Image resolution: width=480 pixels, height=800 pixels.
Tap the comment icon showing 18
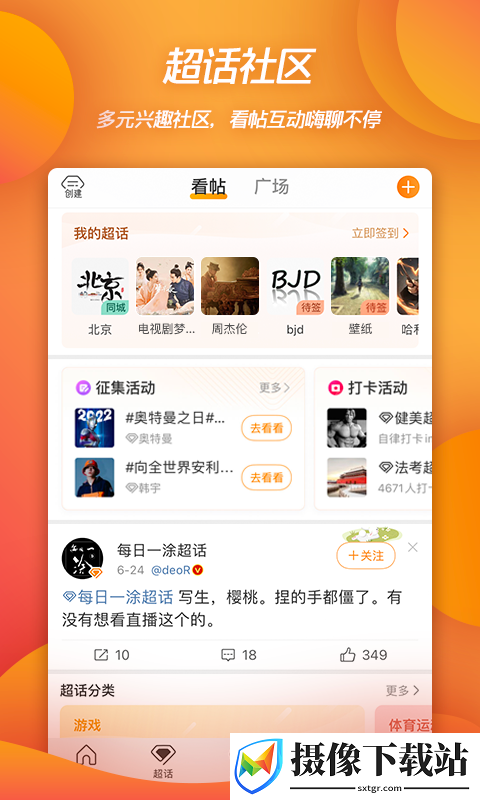pos(228,655)
